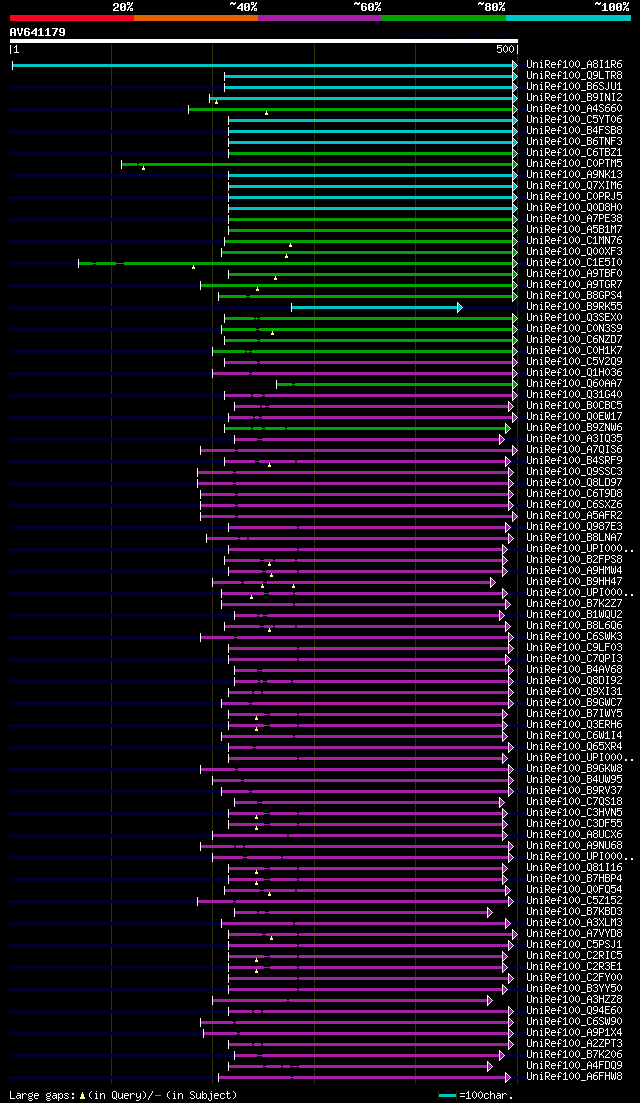
Task: Open entry UniRef100_A7VYD8
Action: (574, 933)
